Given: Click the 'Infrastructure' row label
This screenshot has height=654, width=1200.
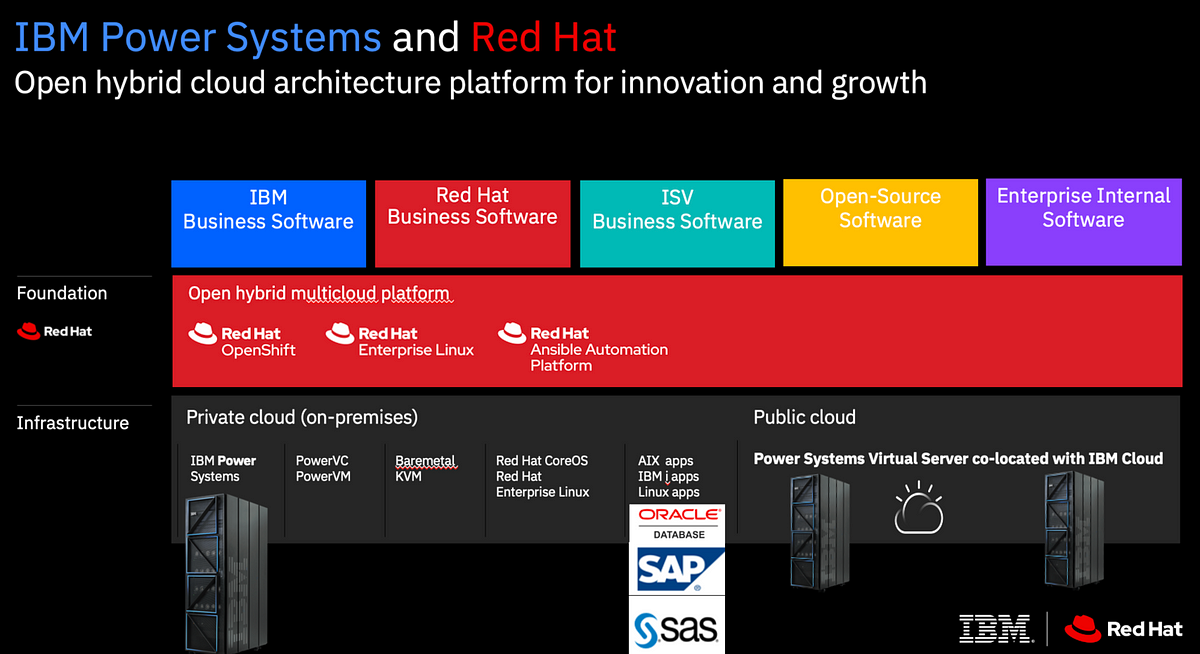Looking at the screenshot, I should (73, 423).
